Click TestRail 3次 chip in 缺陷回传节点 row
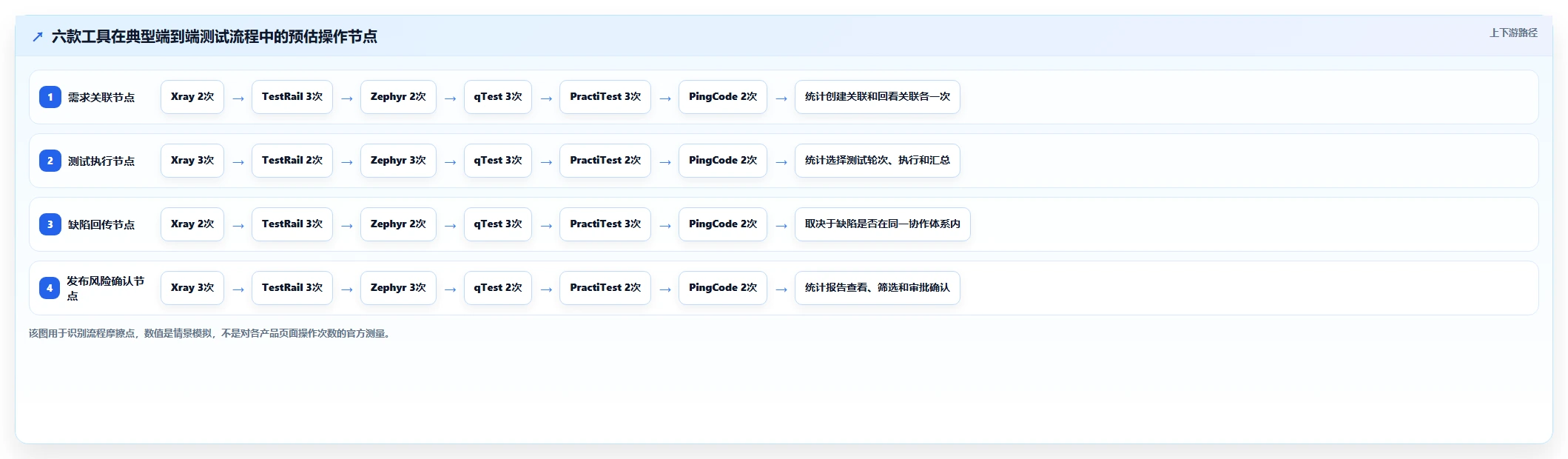The width and height of the screenshot is (1568, 459). pos(292,224)
